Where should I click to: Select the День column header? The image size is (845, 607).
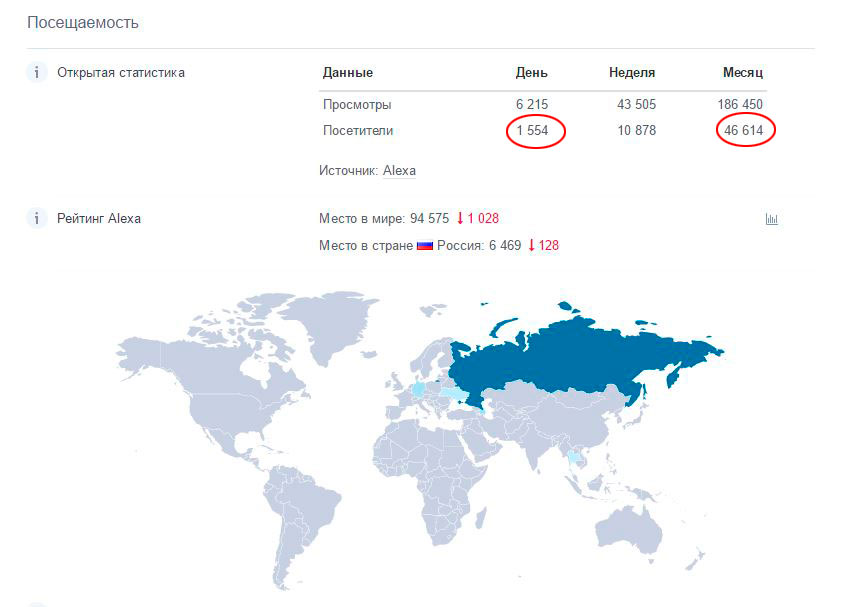pyautogui.click(x=531, y=72)
